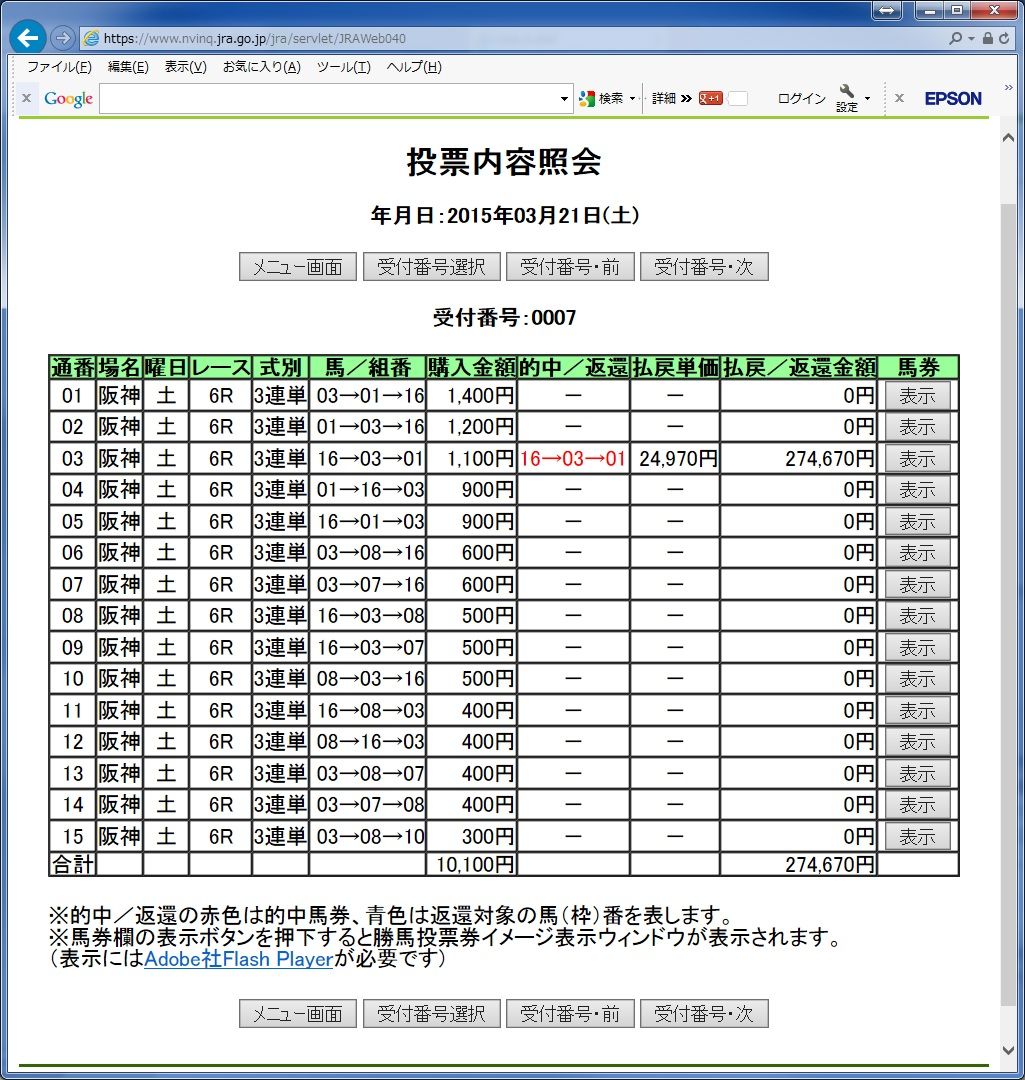Click the Google toolbar logo
The width and height of the screenshot is (1025, 1080).
[x=68, y=98]
